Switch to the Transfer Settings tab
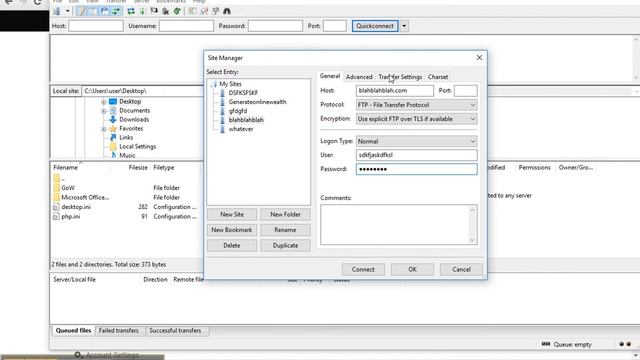The width and height of the screenshot is (640, 360). point(400,77)
